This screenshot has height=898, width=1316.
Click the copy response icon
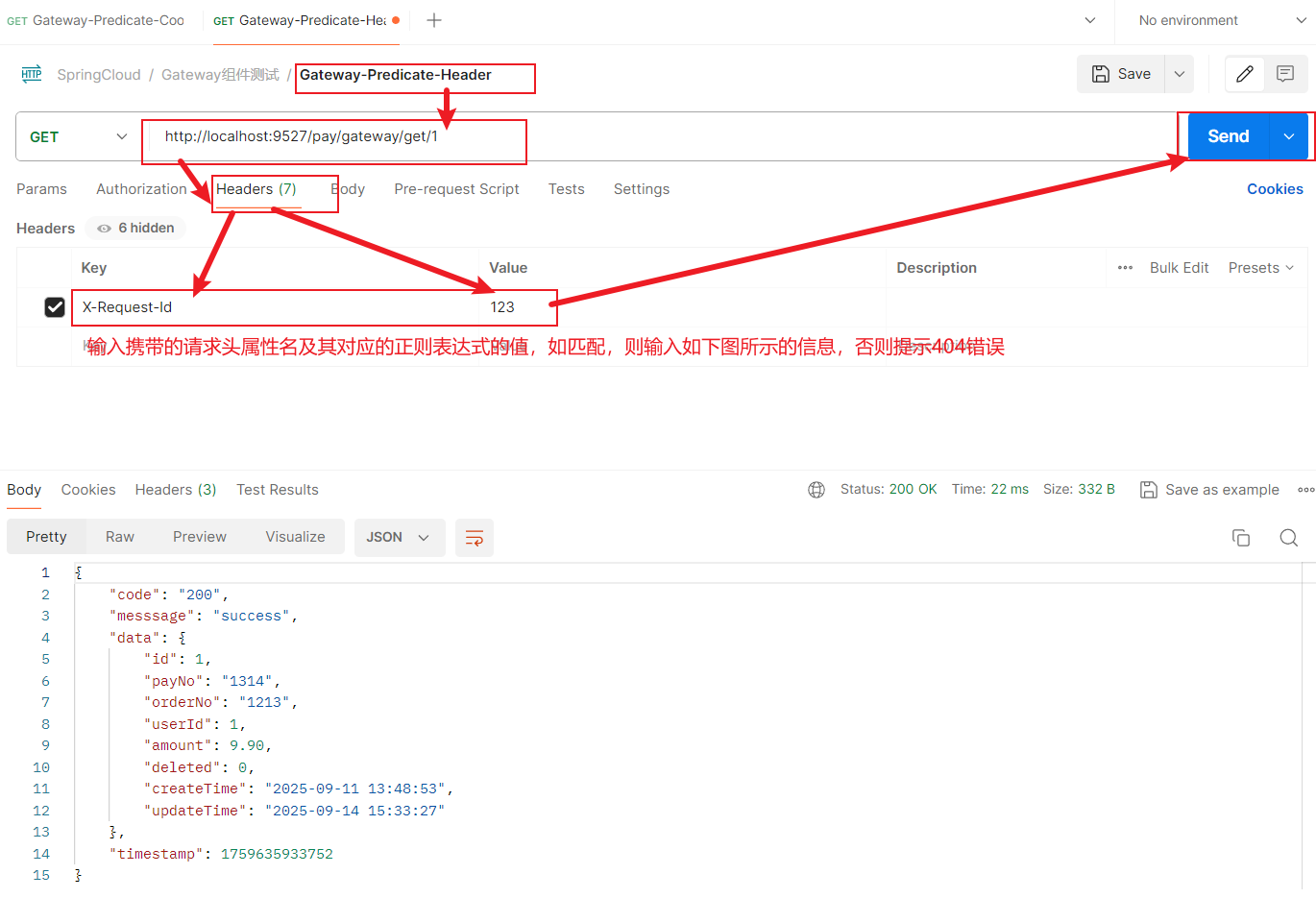click(x=1241, y=538)
